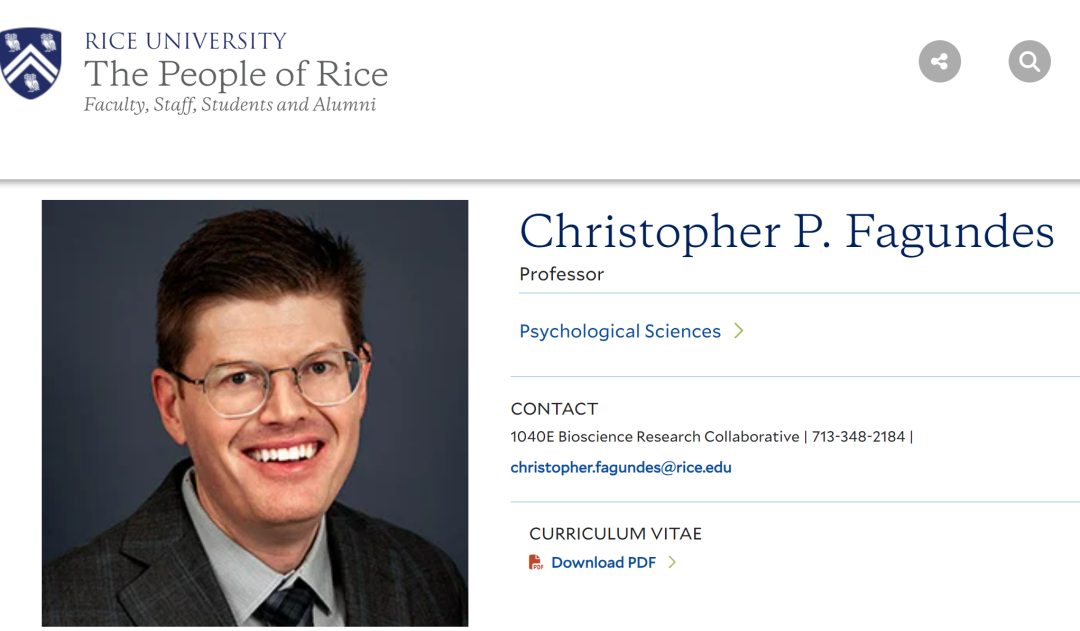This screenshot has width=1080, height=631.
Task: Click the share icon in the header
Action: pyautogui.click(x=939, y=61)
